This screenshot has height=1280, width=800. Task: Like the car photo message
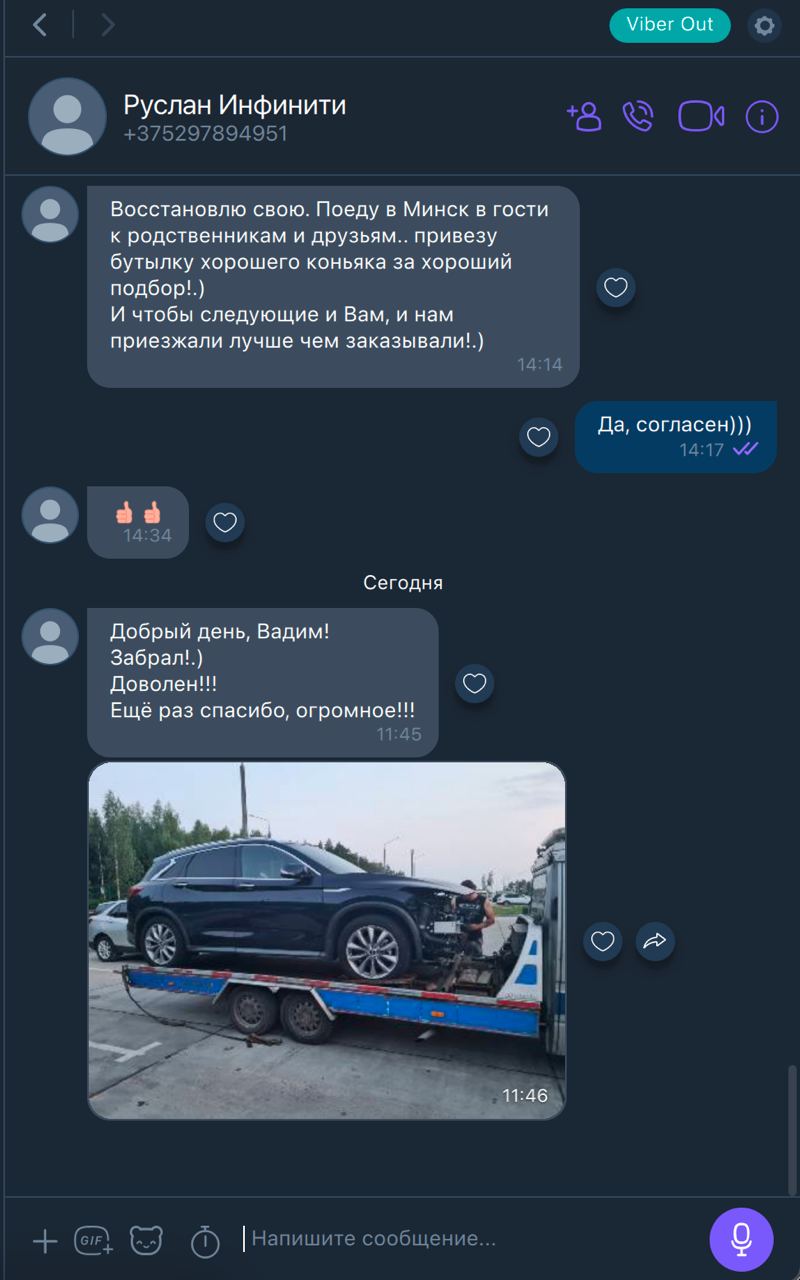click(x=602, y=941)
